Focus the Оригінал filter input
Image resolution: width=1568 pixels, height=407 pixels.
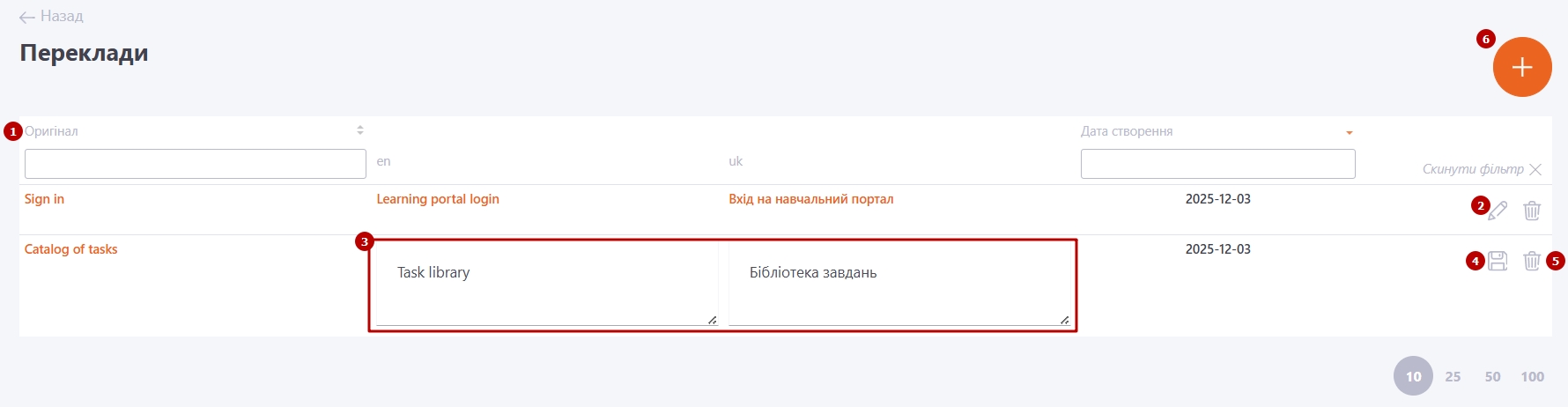195,164
